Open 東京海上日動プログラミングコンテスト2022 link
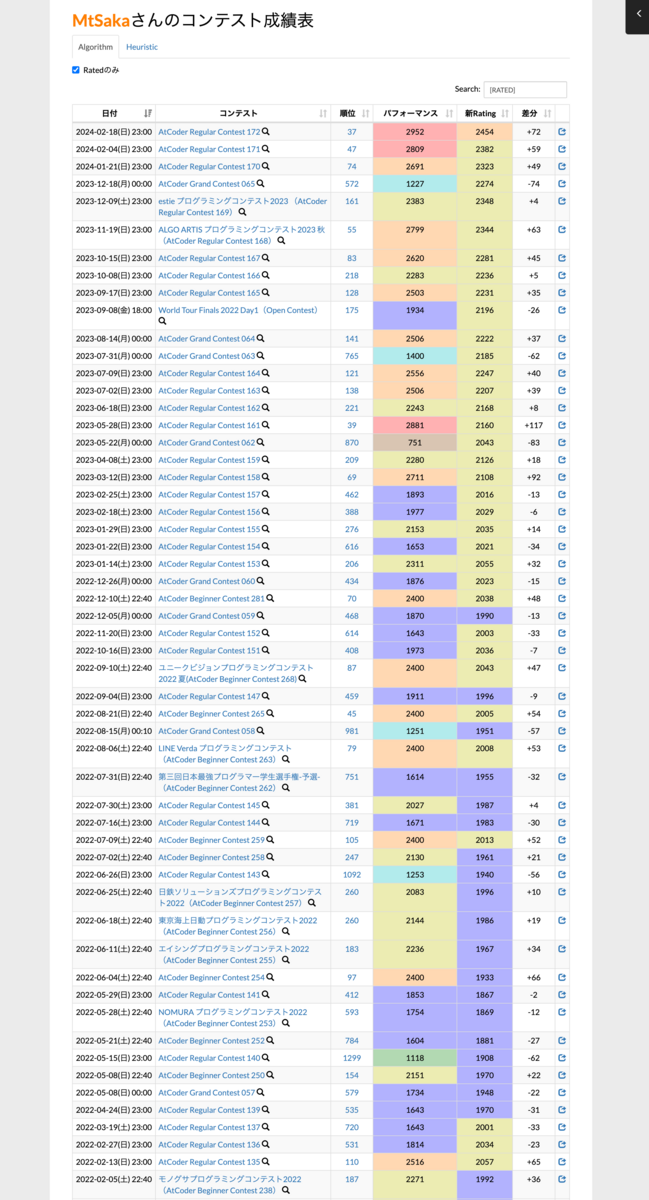The height and width of the screenshot is (1200, 649). (x=238, y=926)
